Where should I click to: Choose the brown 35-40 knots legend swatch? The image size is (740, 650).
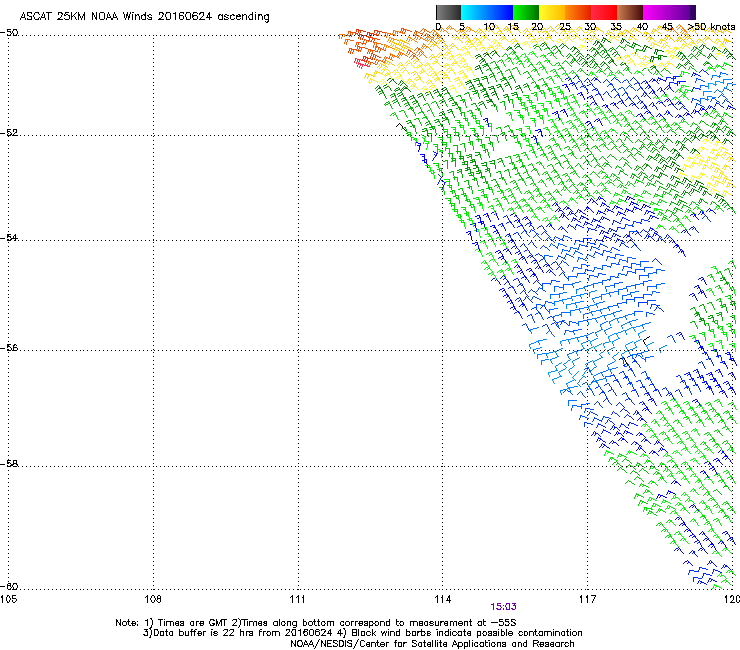pos(630,12)
